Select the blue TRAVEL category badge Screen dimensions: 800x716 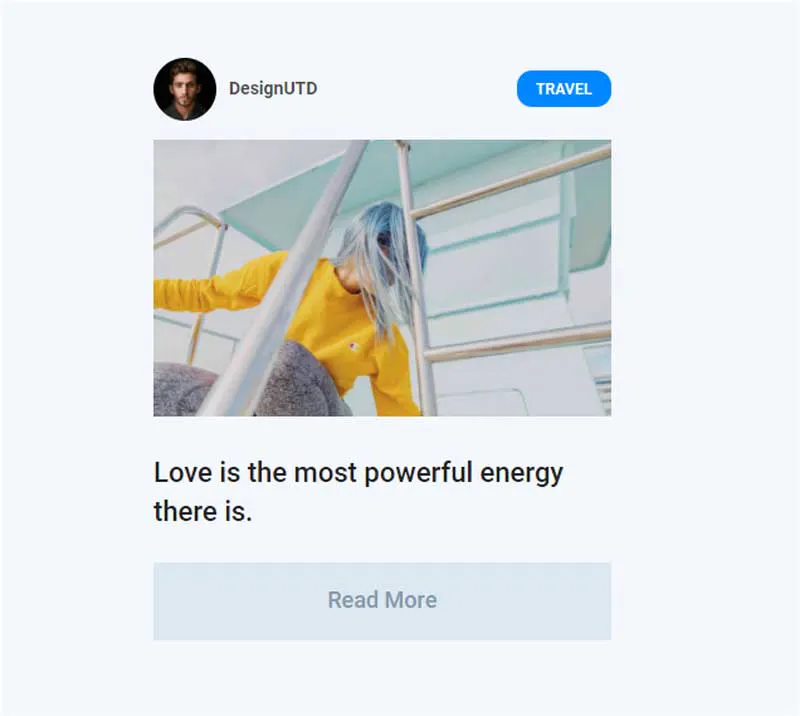[564, 89]
